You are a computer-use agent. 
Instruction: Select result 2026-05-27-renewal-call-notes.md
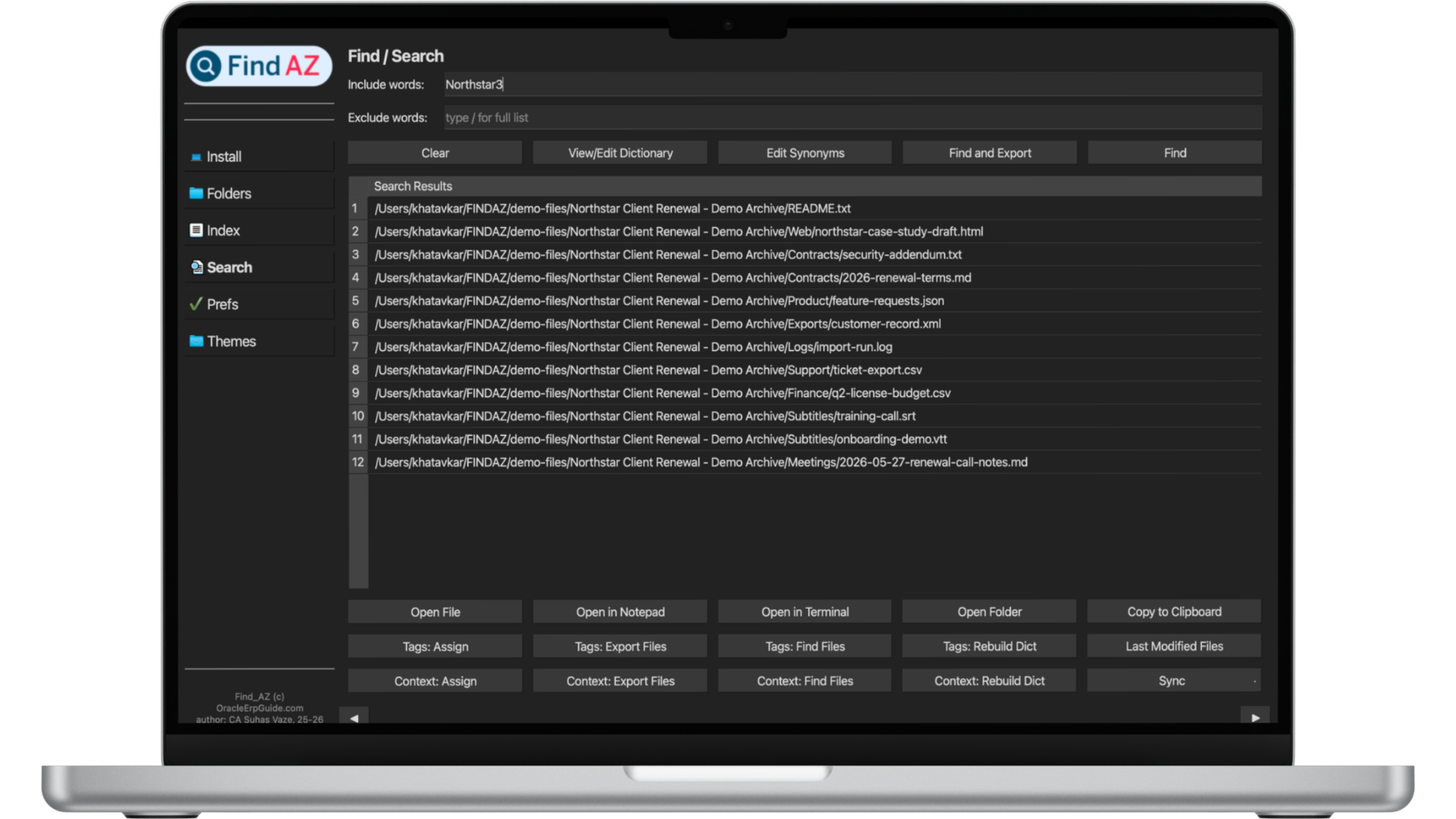point(815,462)
